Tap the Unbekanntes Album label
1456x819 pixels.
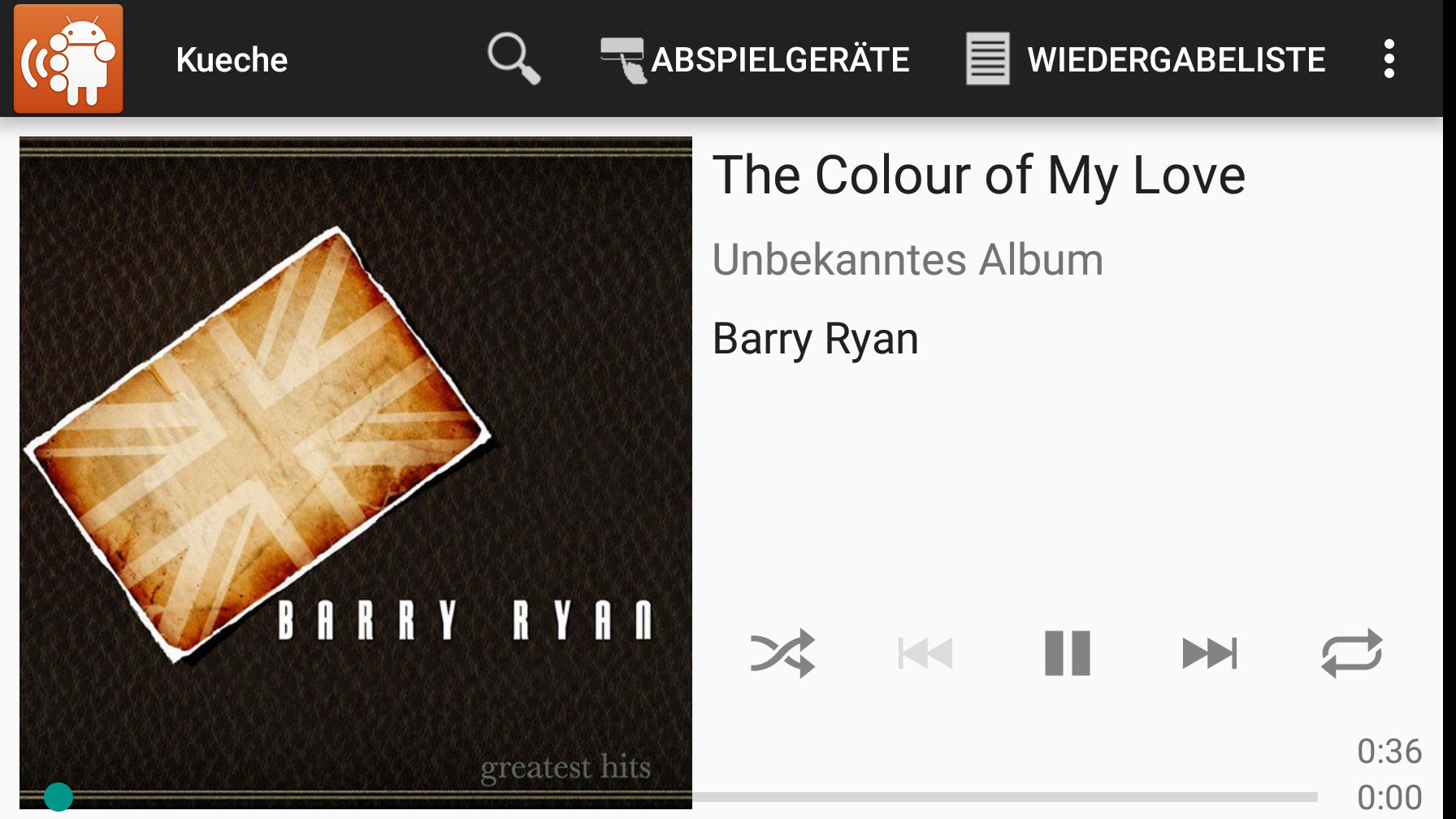coord(908,260)
